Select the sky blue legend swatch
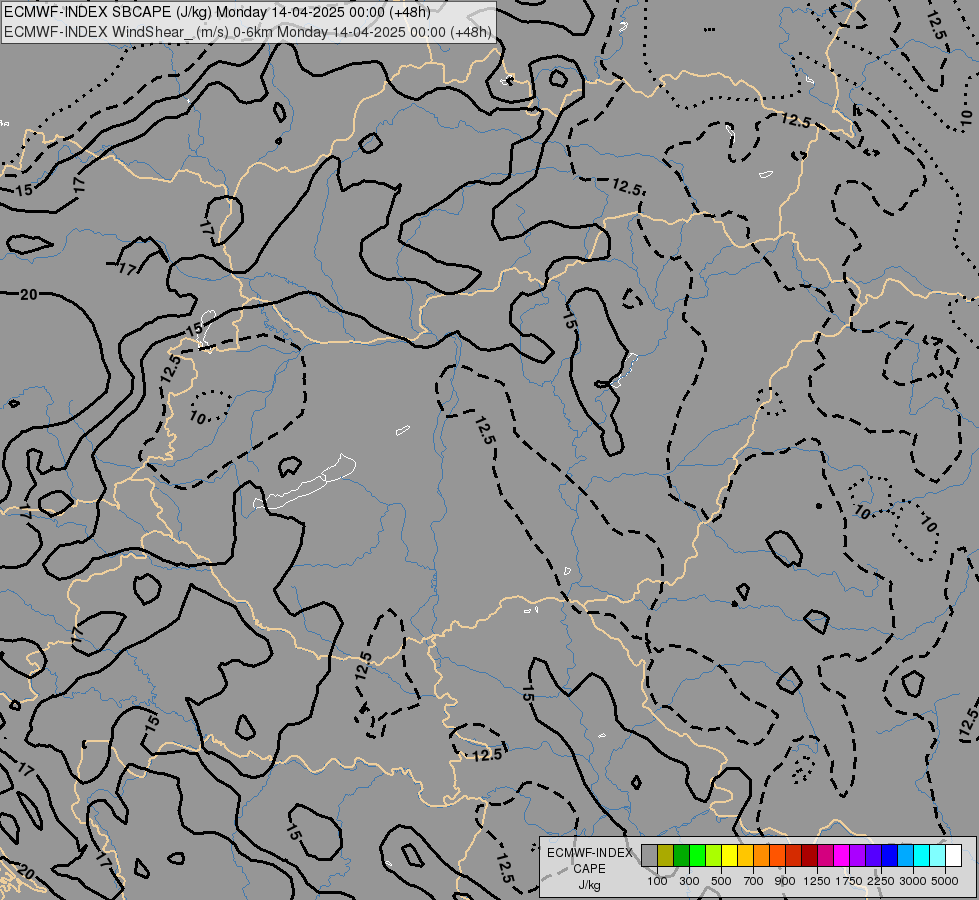This screenshot has height=900, width=979. coord(906,855)
